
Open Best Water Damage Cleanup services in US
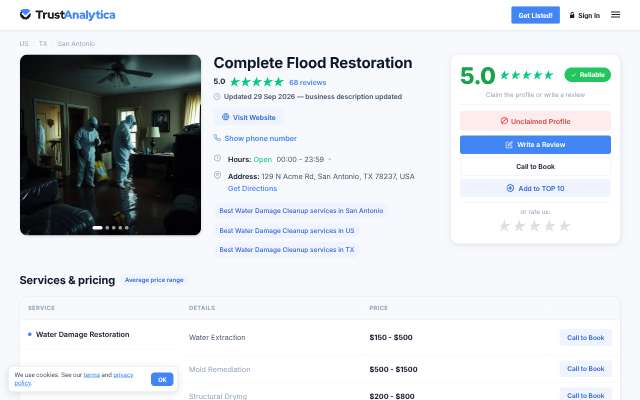tap(287, 231)
